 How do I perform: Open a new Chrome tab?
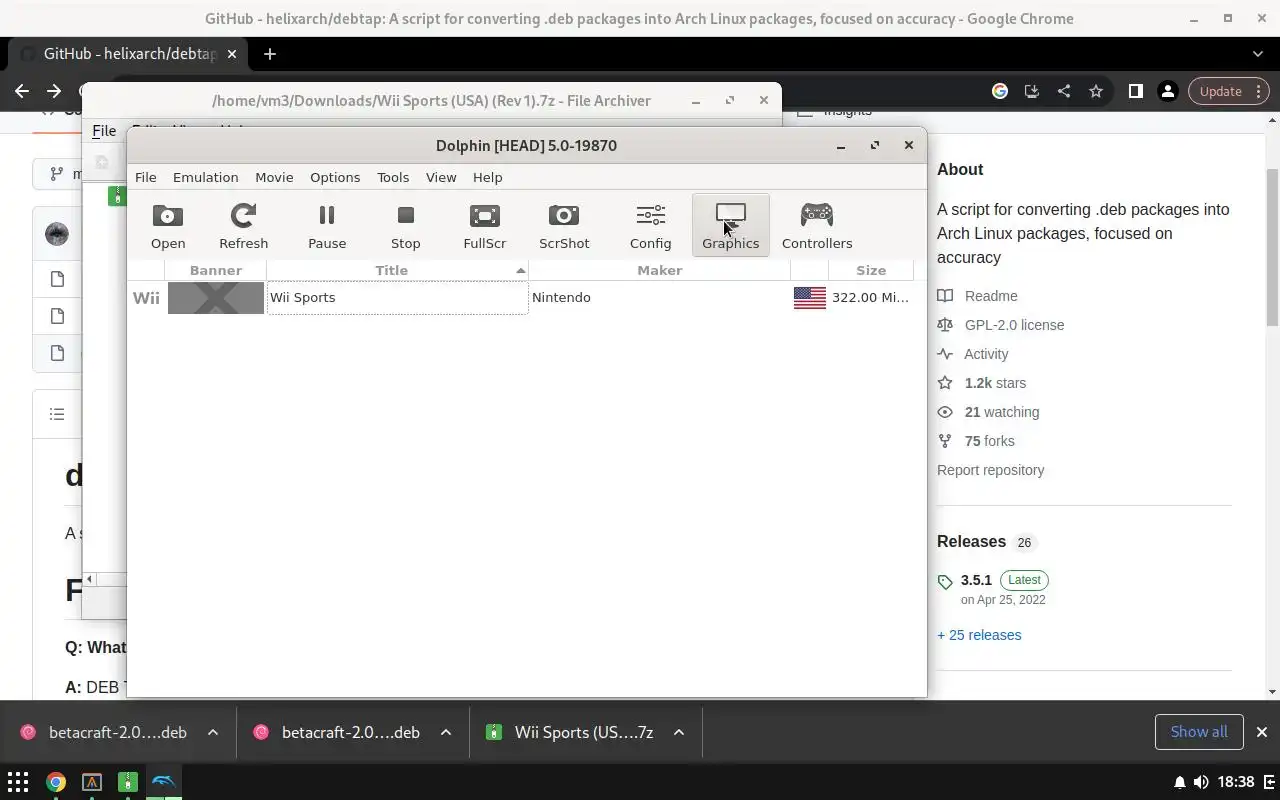tap(269, 54)
